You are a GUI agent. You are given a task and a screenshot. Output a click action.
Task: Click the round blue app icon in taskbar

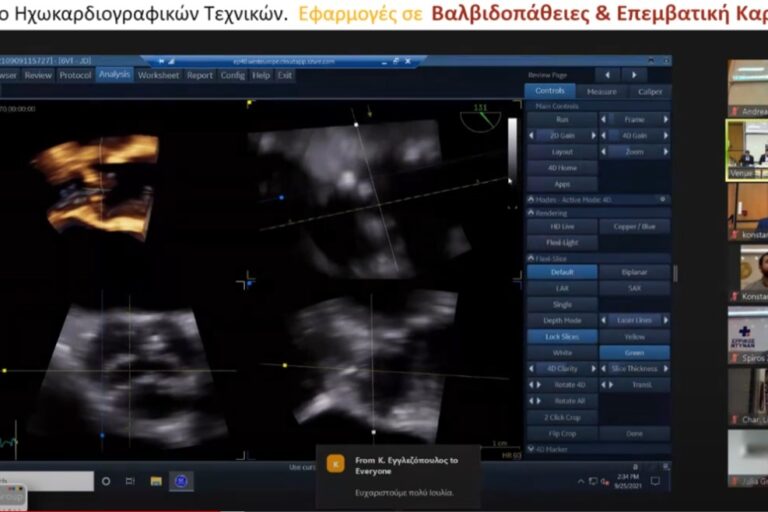coord(181,481)
